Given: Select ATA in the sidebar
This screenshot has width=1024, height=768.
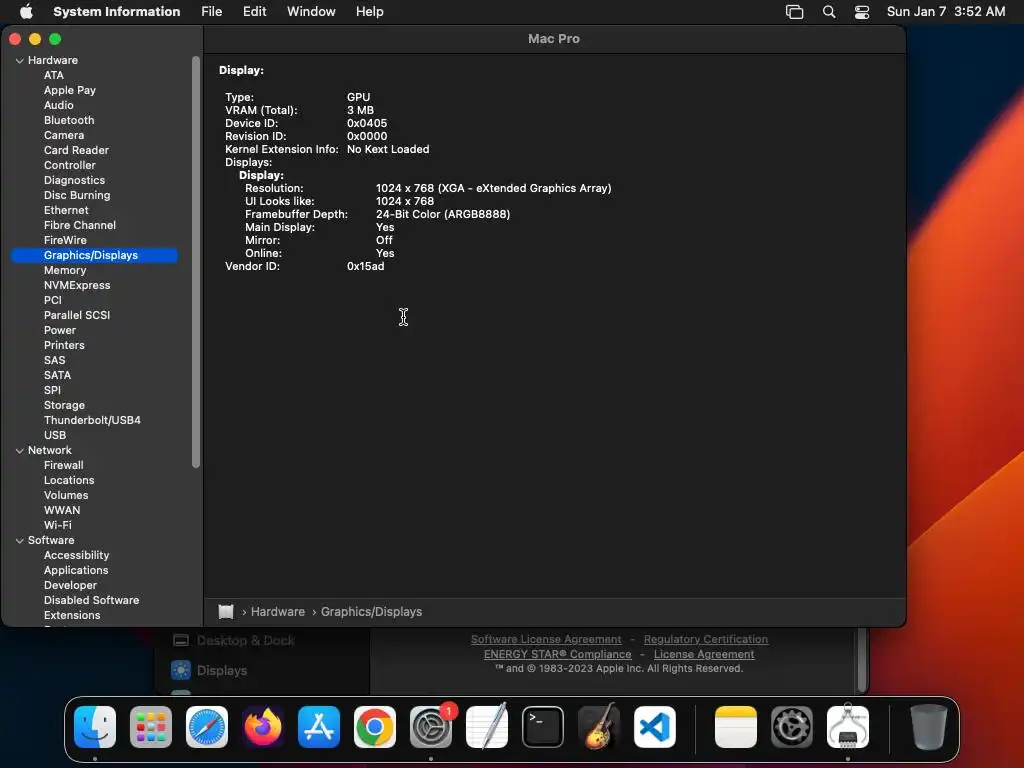Looking at the screenshot, I should tap(54, 75).
